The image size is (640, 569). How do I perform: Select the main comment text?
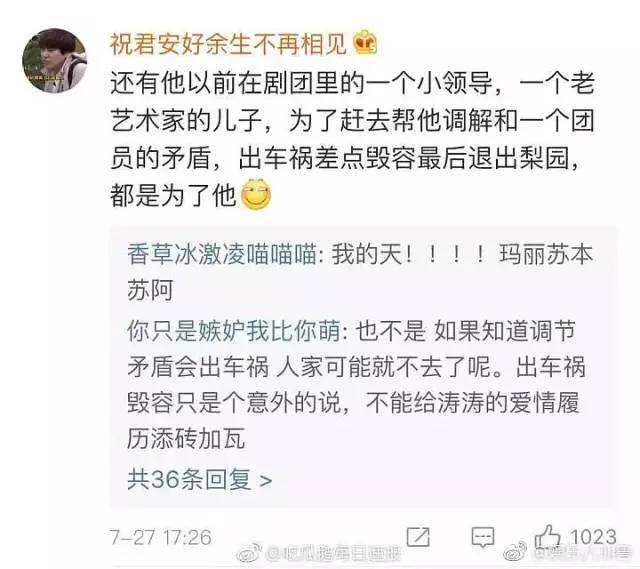(352, 139)
